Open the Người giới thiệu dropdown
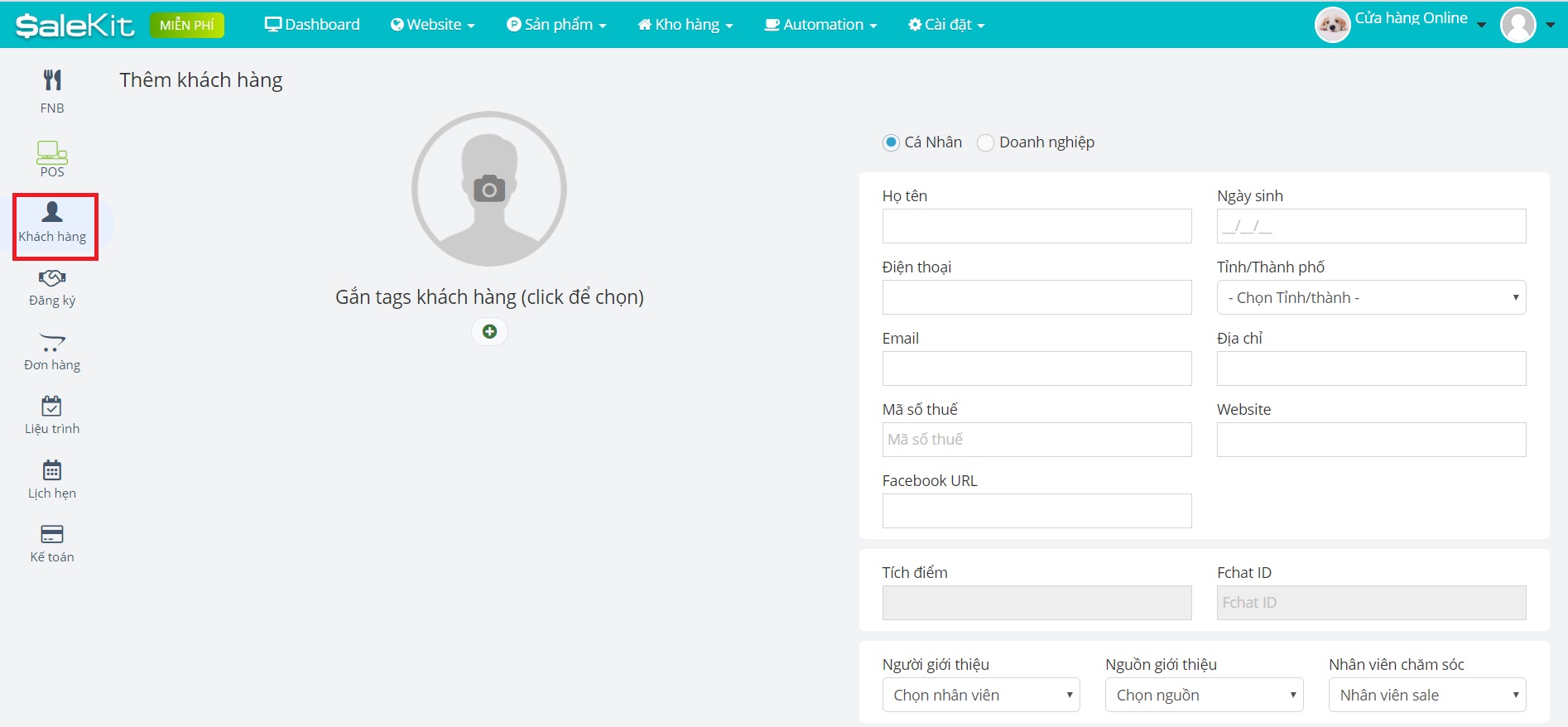The width and height of the screenshot is (1568, 727). click(x=981, y=695)
